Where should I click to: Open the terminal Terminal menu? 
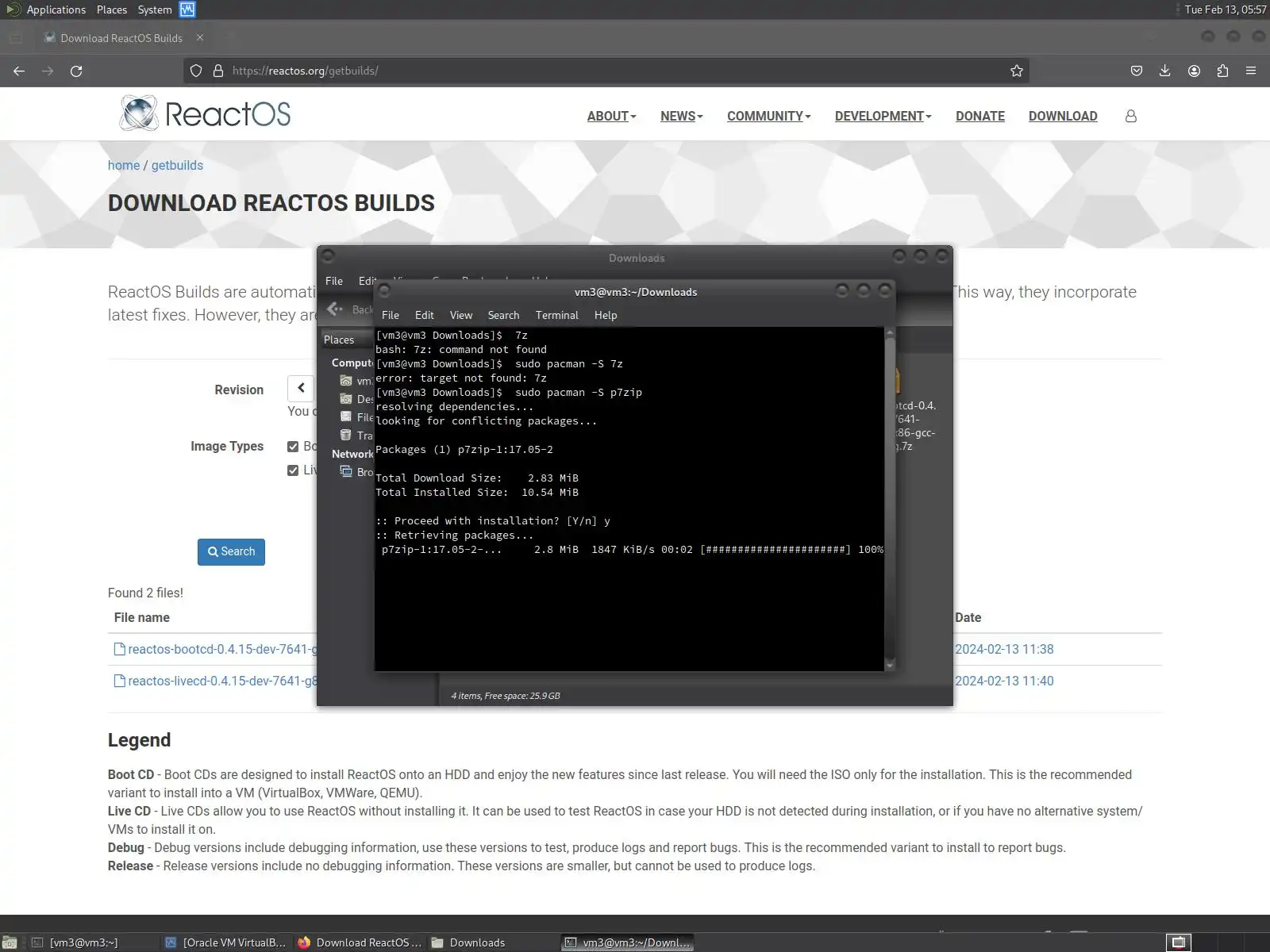(x=557, y=315)
